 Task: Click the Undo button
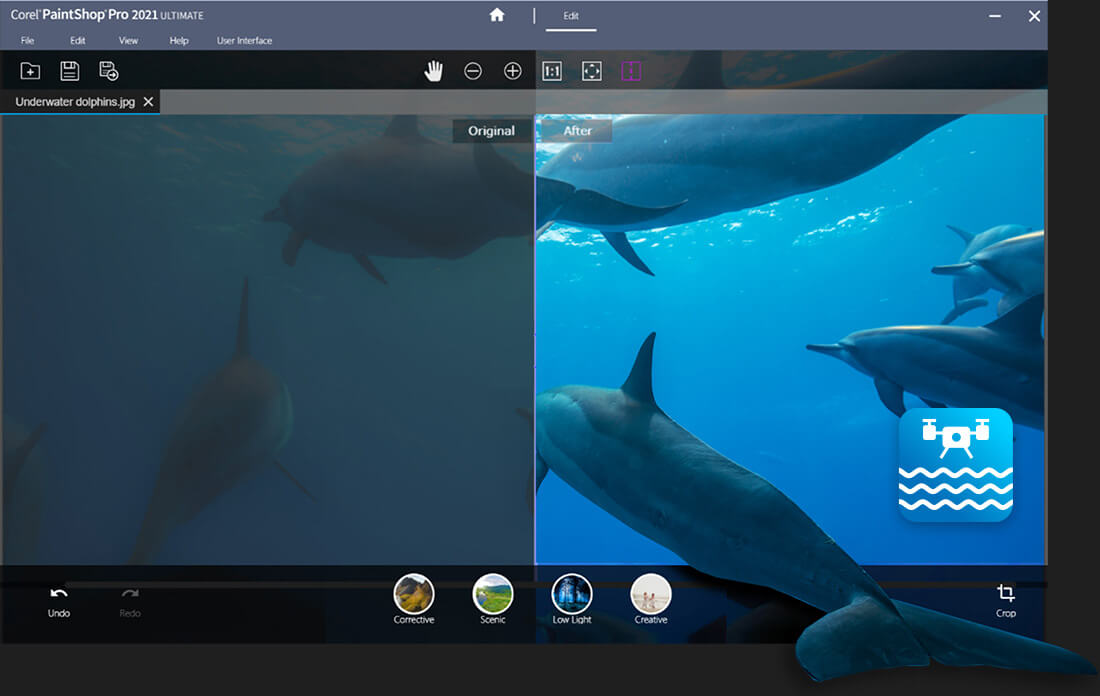click(59, 600)
